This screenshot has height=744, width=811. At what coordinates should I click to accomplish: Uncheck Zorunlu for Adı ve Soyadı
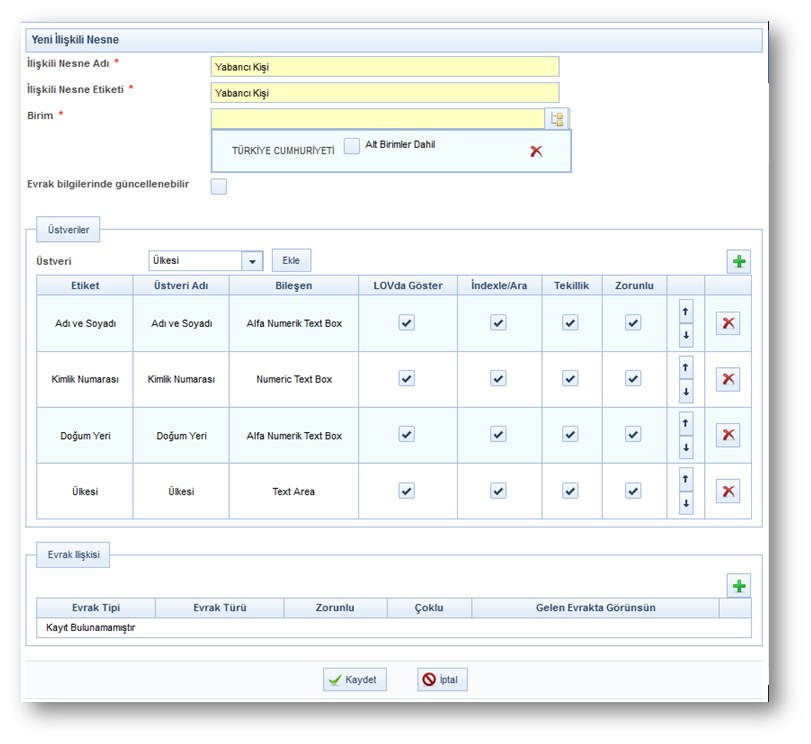(634, 323)
